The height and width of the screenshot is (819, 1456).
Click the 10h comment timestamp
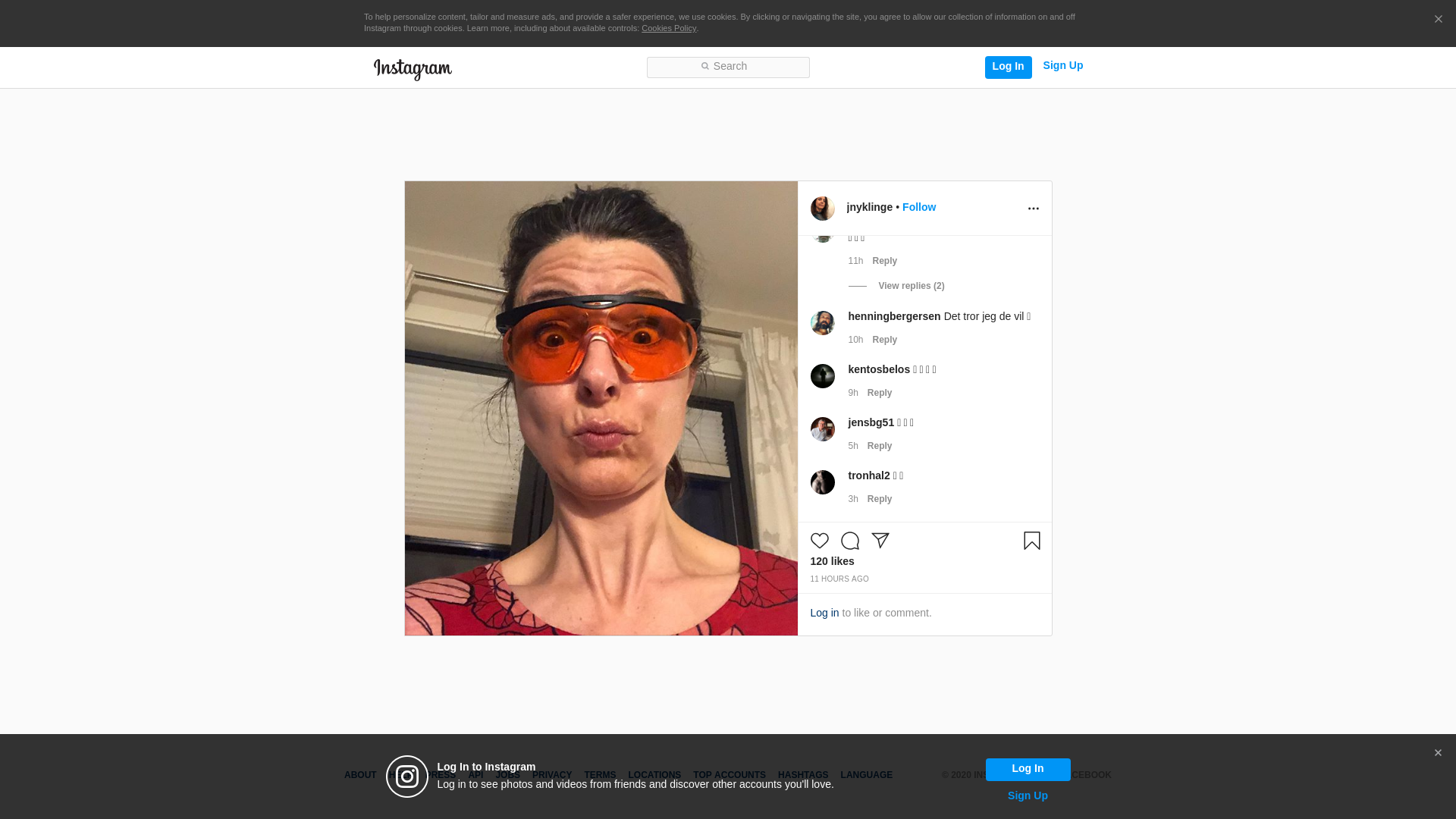(855, 340)
